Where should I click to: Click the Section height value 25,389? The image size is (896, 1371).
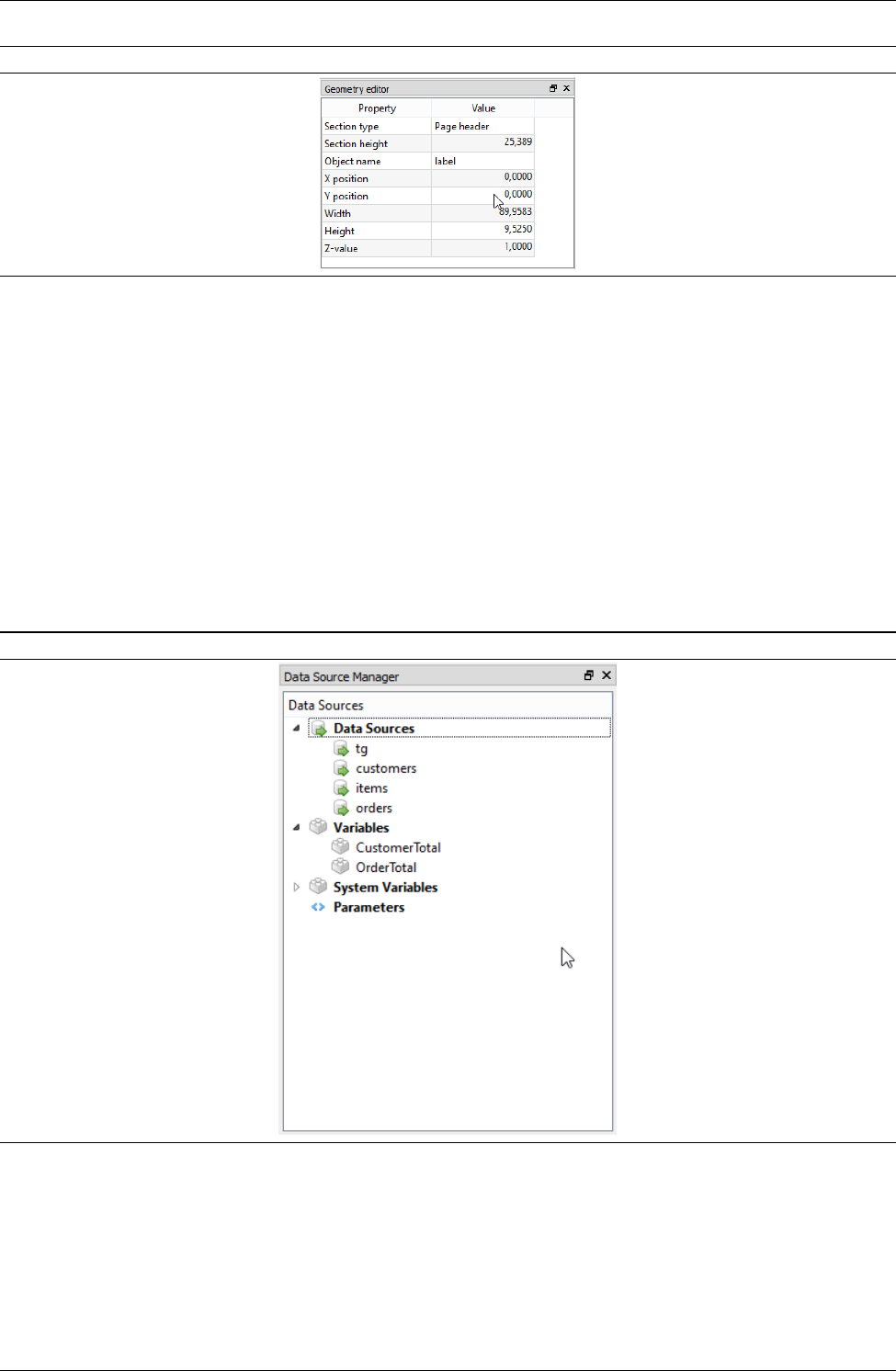[483, 143]
